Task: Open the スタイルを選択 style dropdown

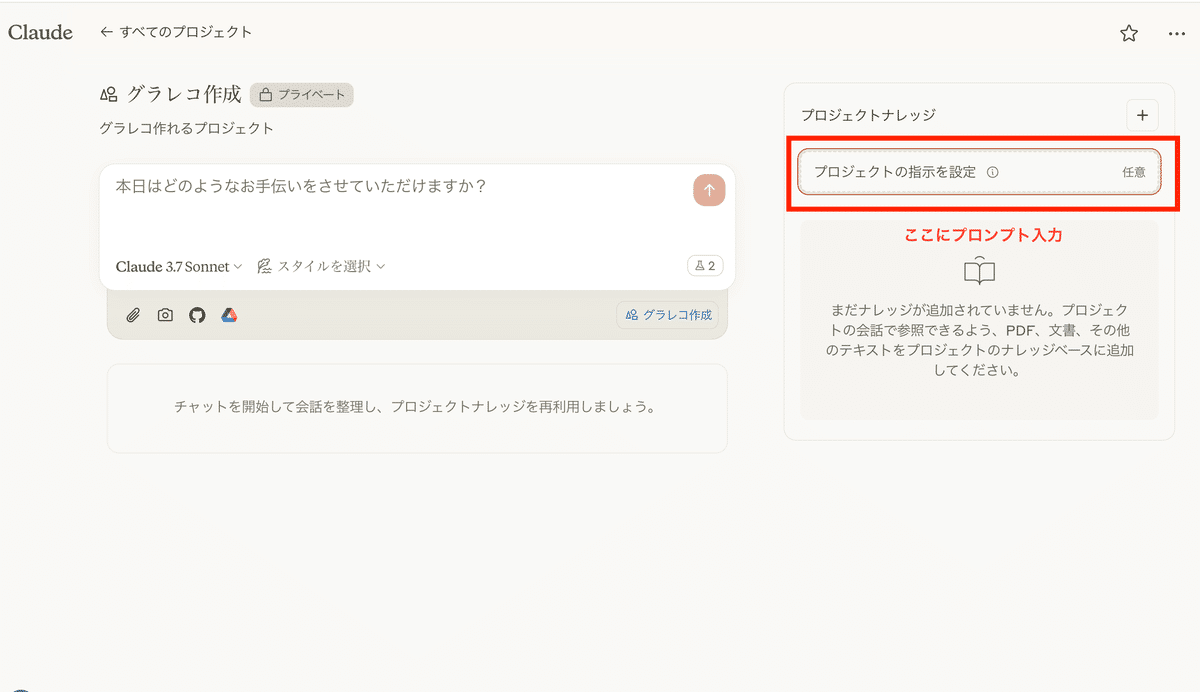Action: click(x=321, y=266)
